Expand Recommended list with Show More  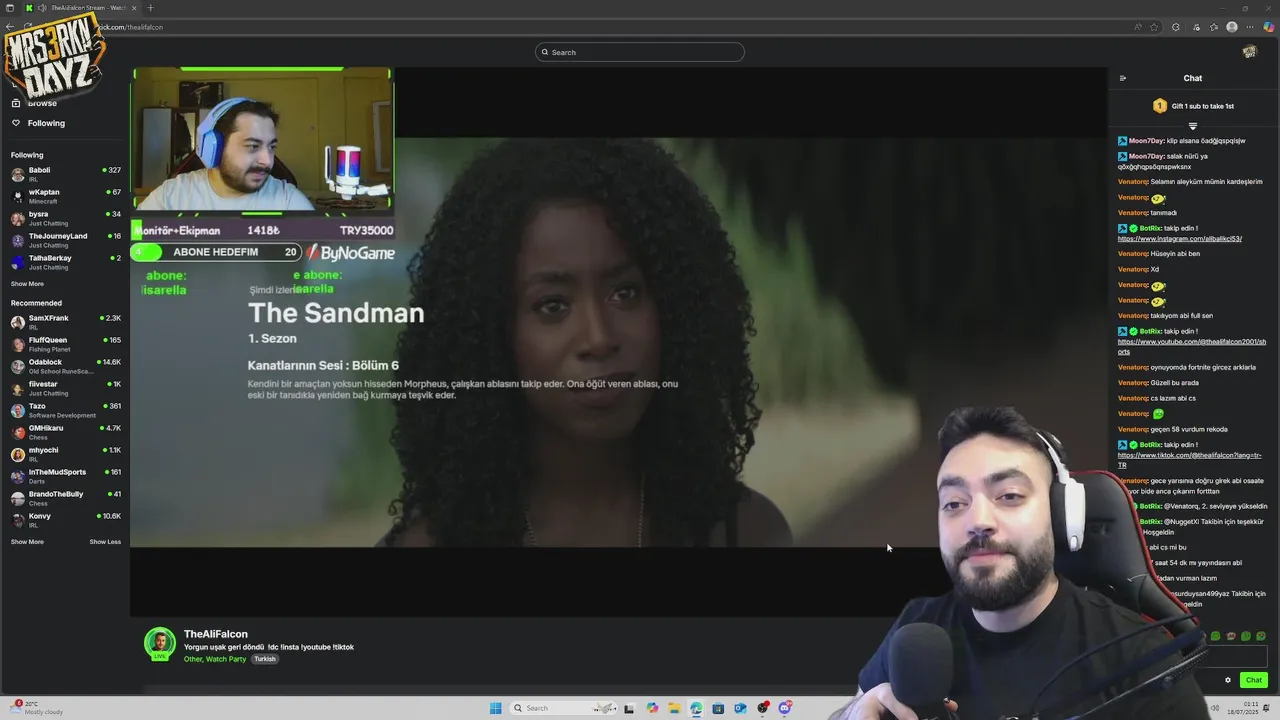click(27, 542)
